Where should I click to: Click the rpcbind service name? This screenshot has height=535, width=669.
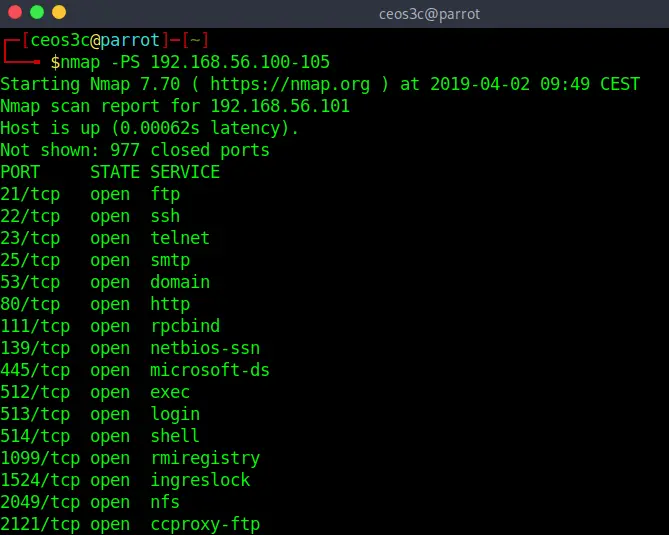pos(185,326)
